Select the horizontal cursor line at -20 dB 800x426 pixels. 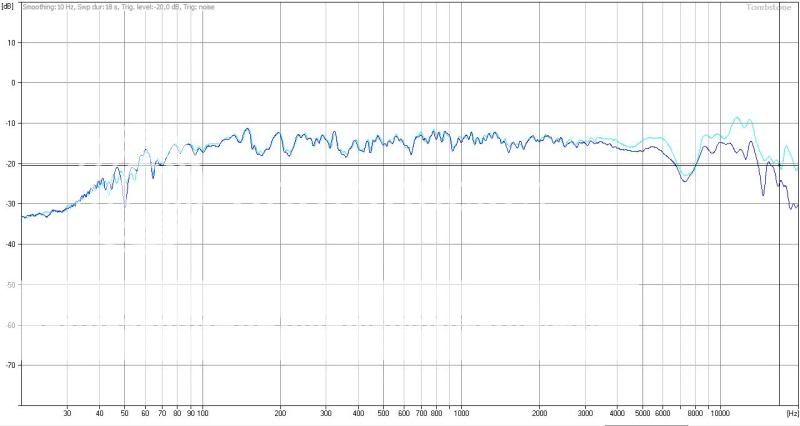click(400, 165)
